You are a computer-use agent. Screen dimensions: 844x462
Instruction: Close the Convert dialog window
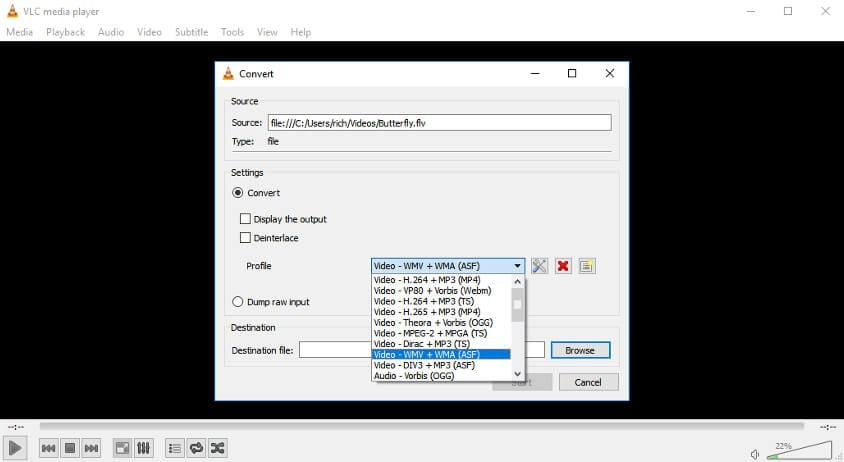(609, 73)
